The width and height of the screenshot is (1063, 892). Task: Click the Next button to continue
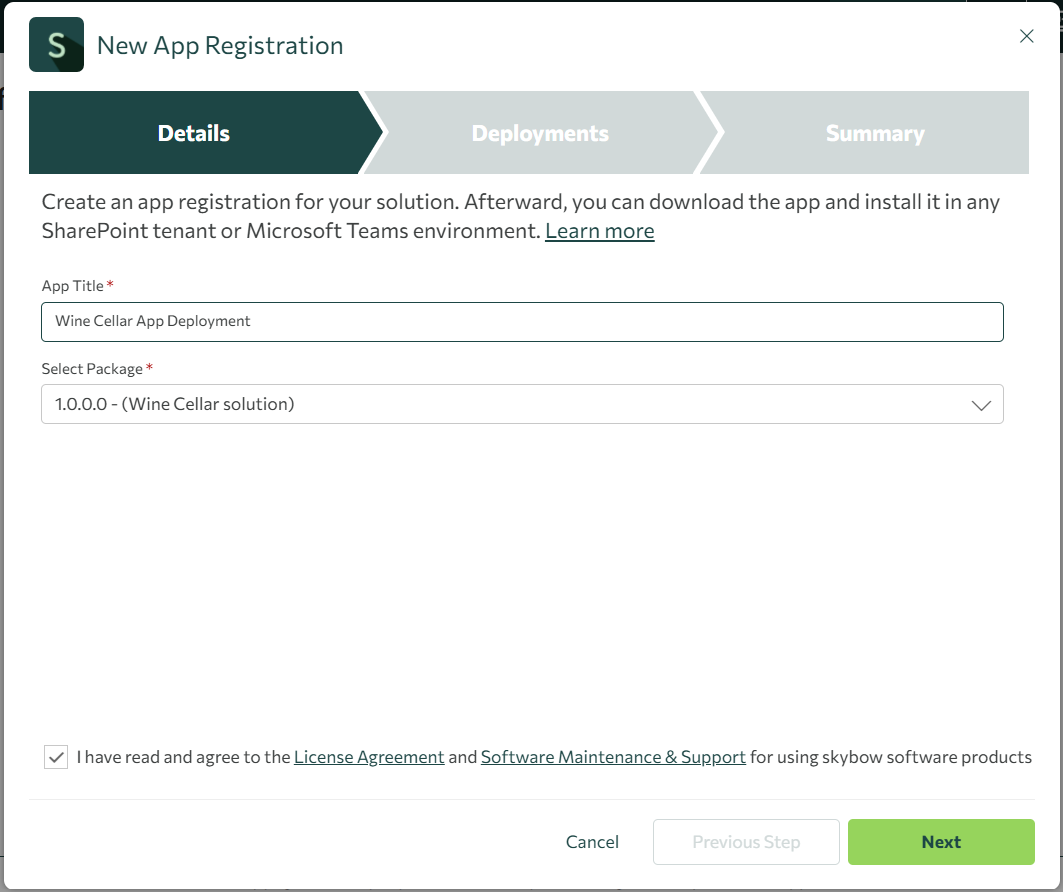(x=941, y=841)
